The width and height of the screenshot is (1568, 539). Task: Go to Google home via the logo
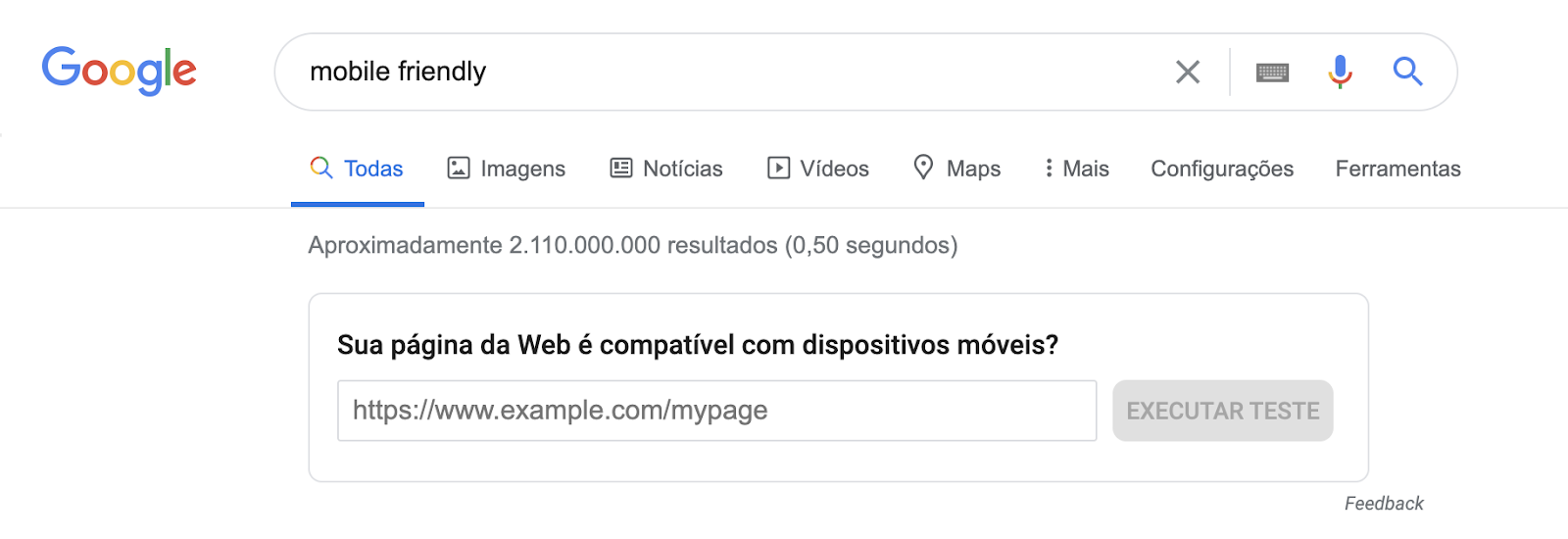(120, 72)
